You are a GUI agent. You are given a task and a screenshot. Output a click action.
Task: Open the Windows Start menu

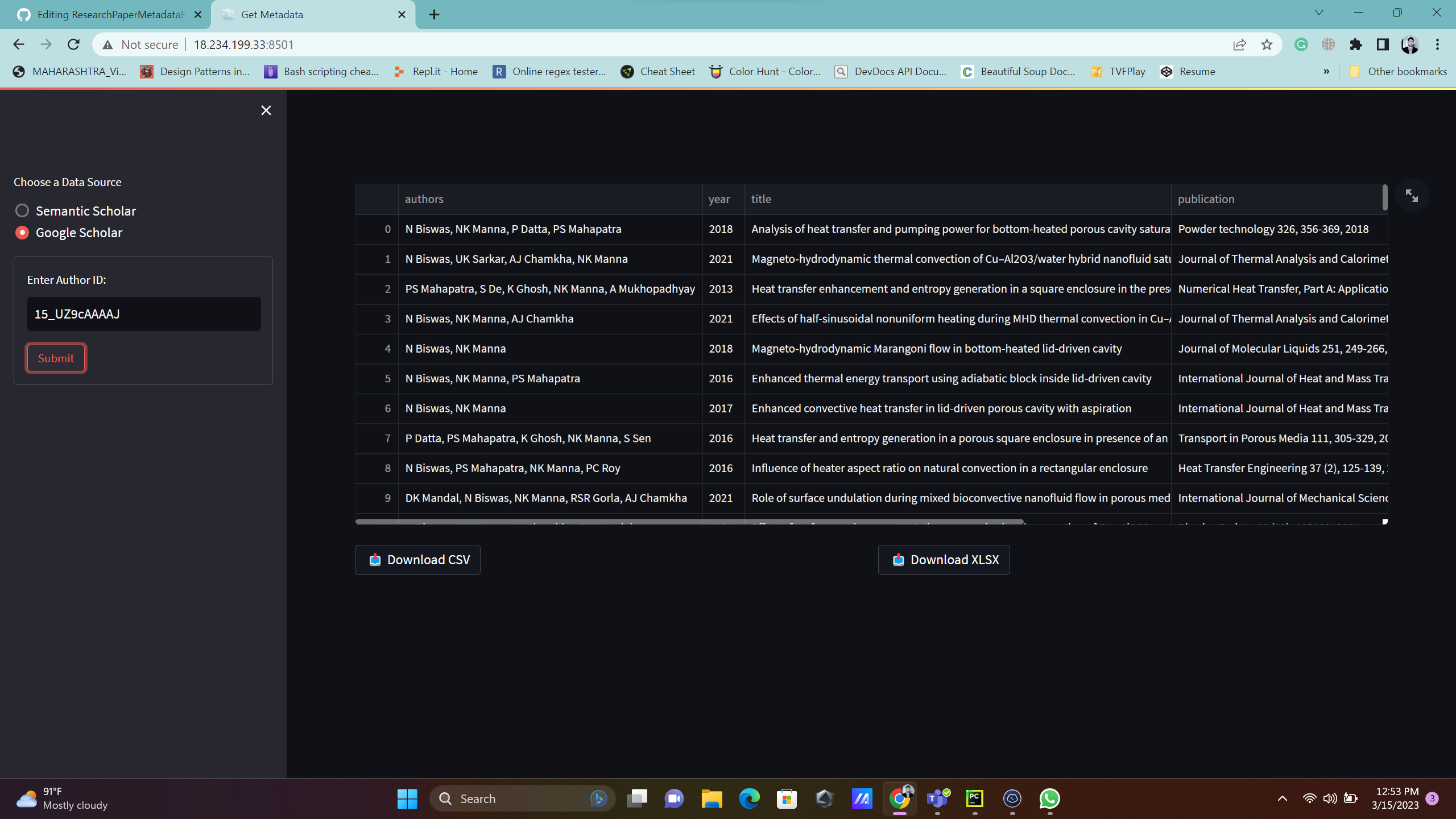tap(407, 799)
